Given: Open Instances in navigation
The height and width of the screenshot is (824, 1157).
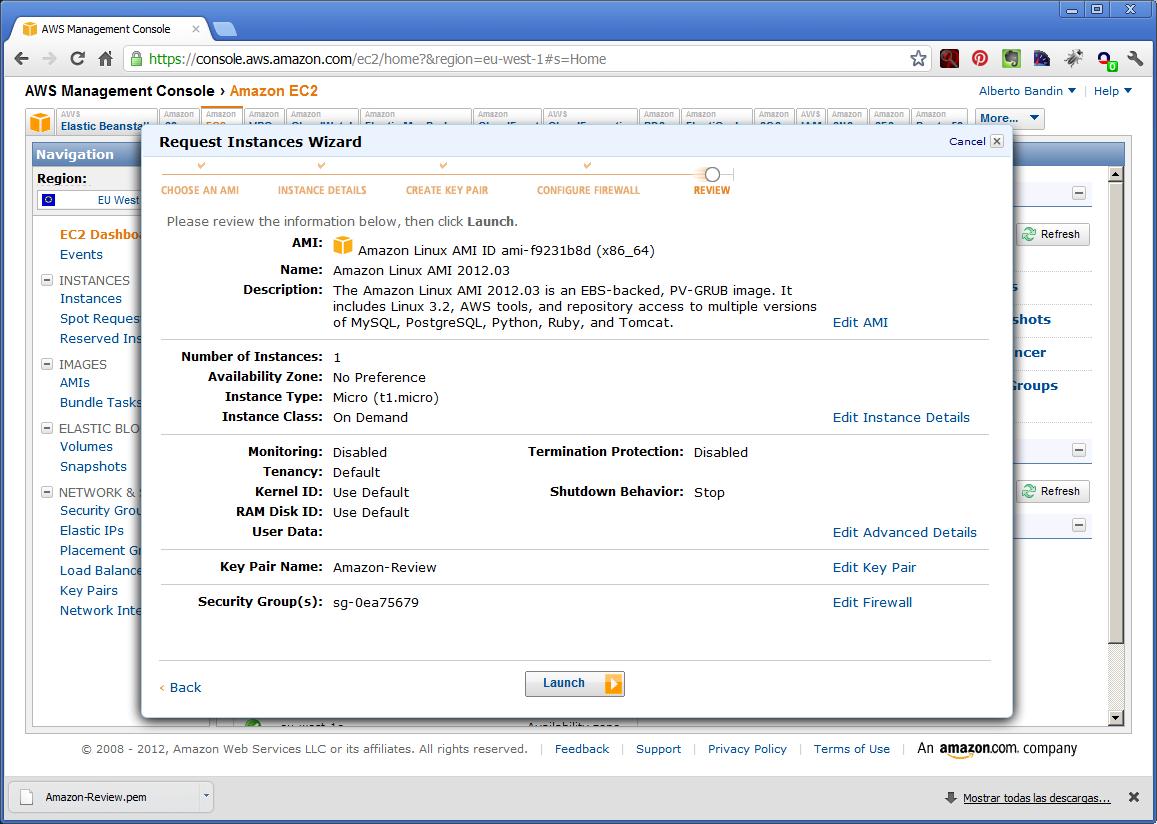Looking at the screenshot, I should 91,299.
